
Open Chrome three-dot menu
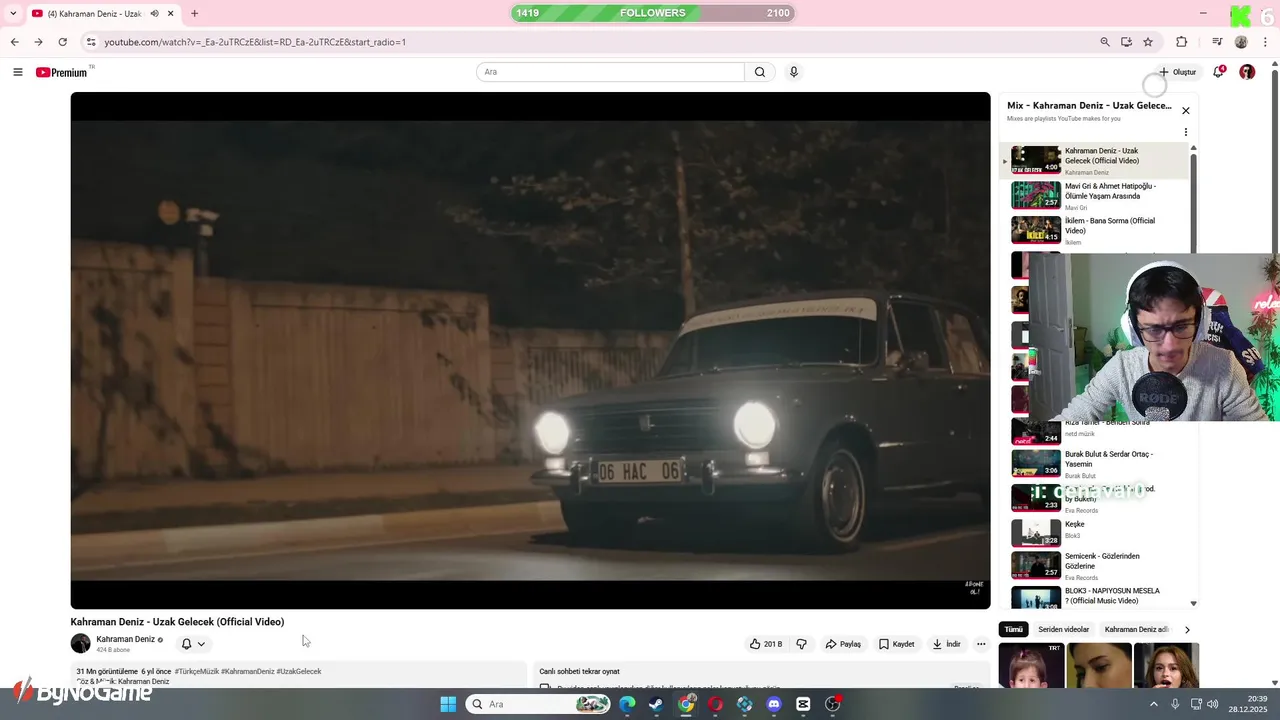tap(1266, 42)
